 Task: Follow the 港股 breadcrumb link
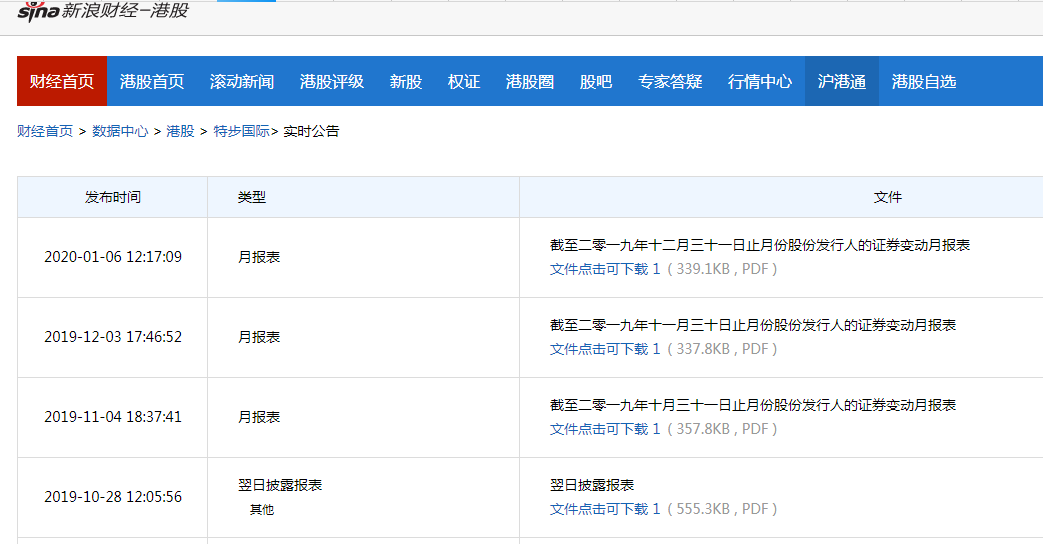click(x=180, y=131)
